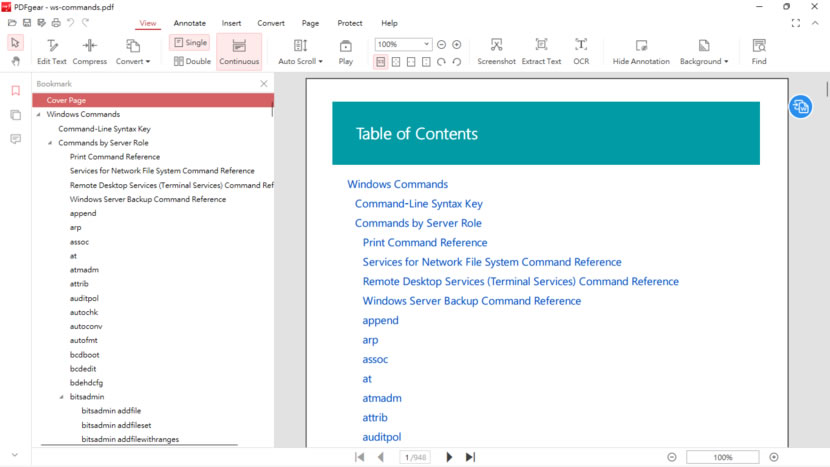830x467 pixels.
Task: Collapse the ribbon with the up chevron
Action: pos(815,23)
